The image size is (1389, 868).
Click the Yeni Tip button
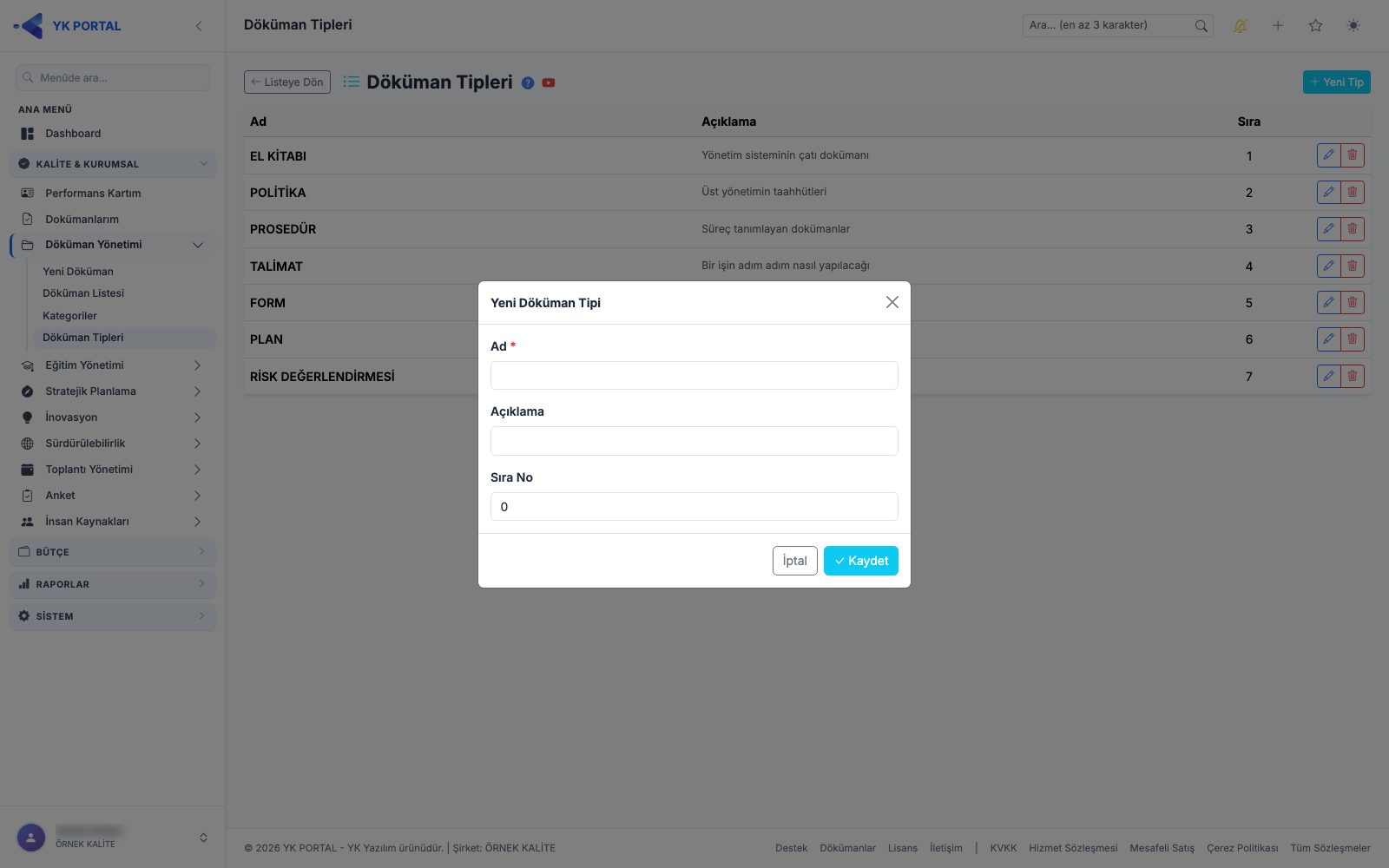1336,82
